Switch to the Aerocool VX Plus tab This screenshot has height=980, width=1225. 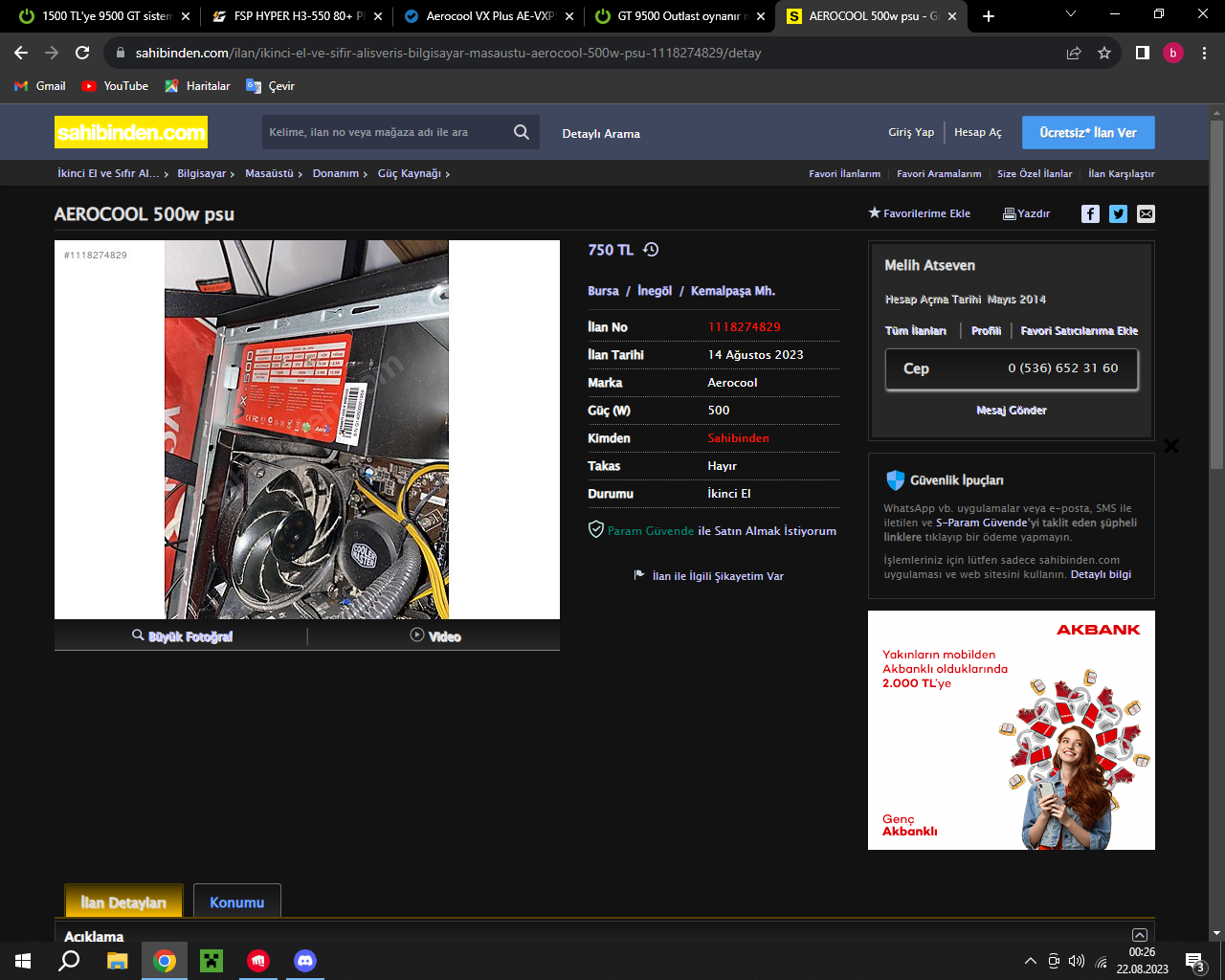pos(489,15)
